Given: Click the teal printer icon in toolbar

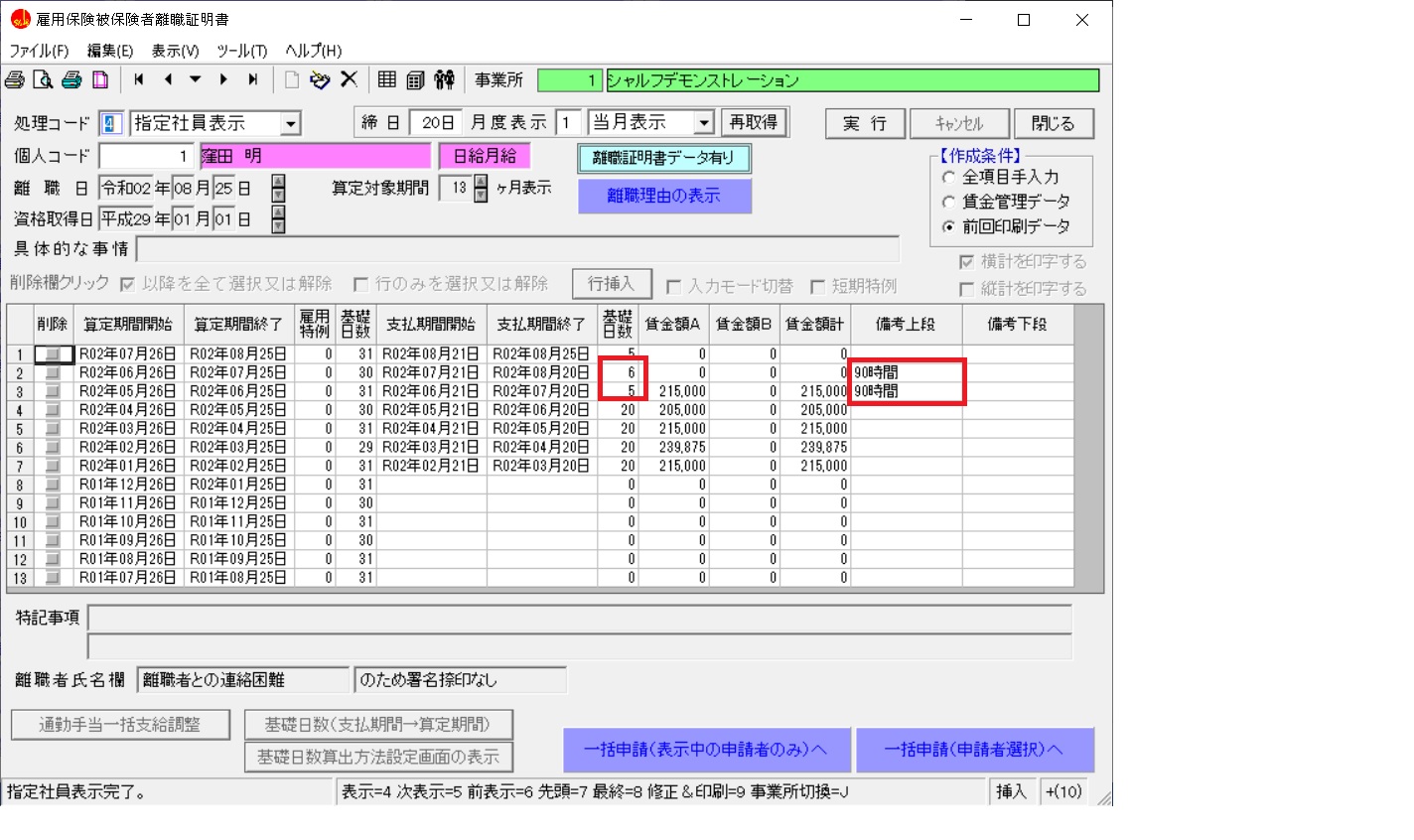Looking at the screenshot, I should [71, 80].
